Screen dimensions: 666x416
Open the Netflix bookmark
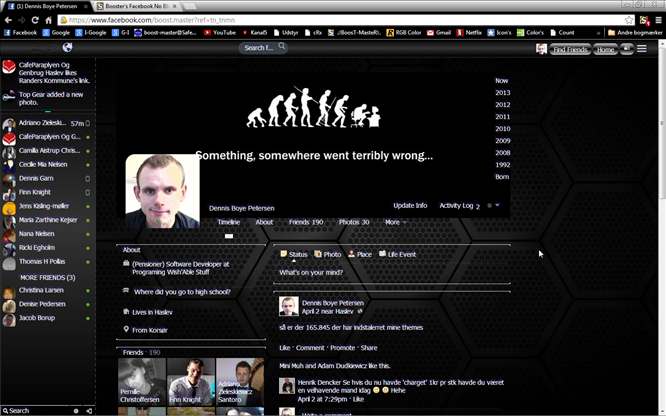pyautogui.click(x=469, y=32)
